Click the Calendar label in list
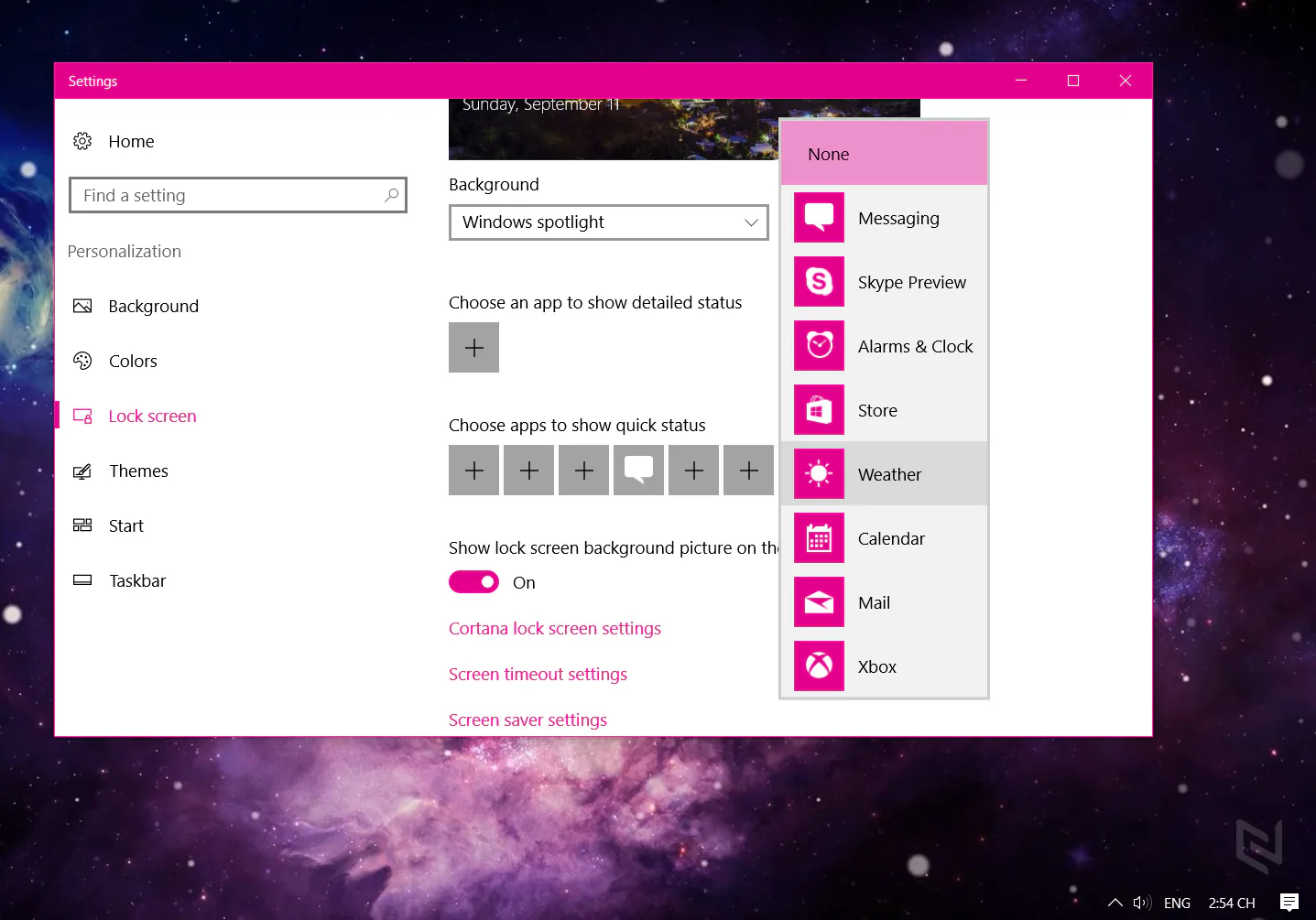The image size is (1316, 920). tap(891, 538)
